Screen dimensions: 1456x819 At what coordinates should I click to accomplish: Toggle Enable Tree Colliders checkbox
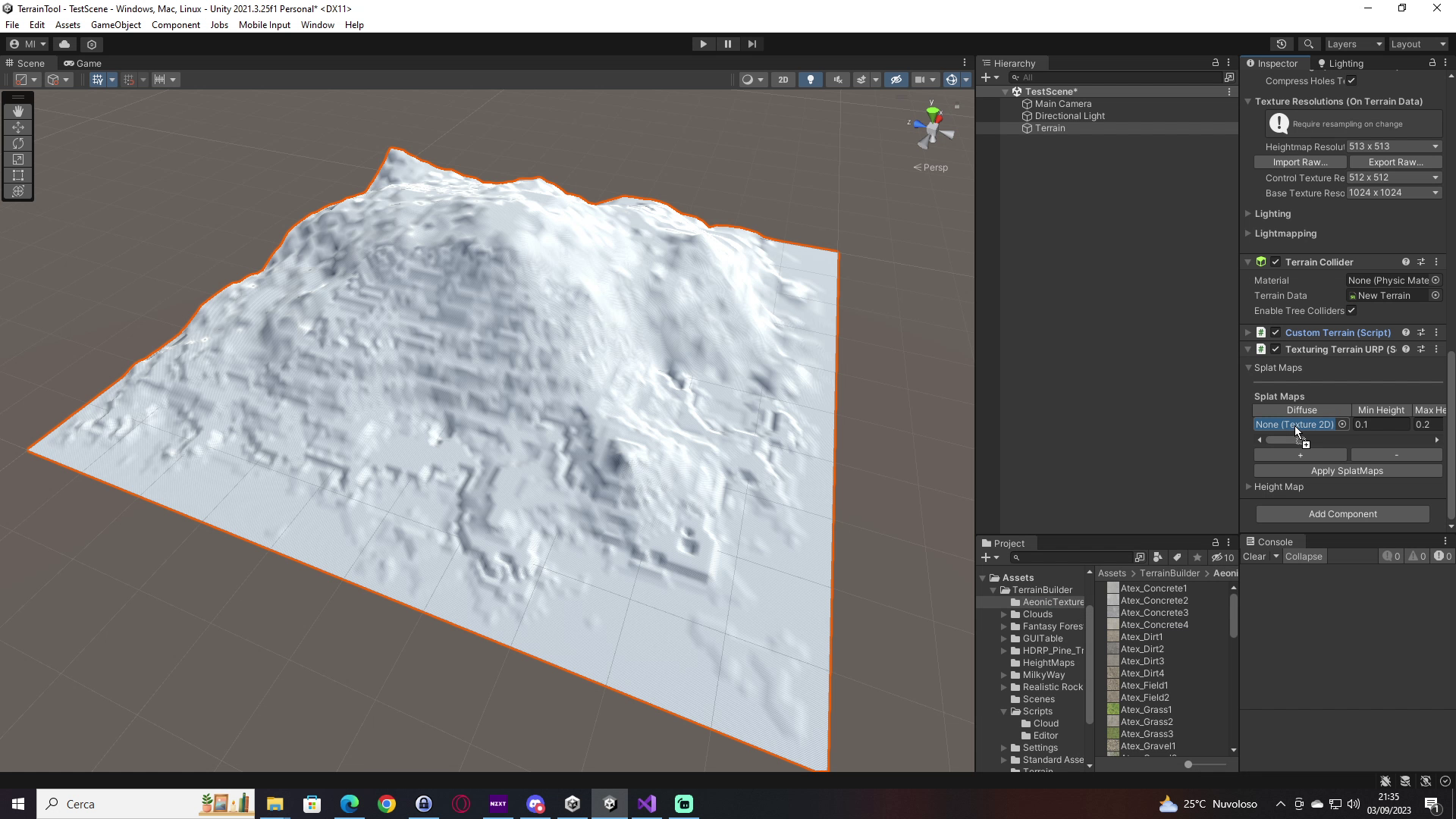pos(1351,311)
